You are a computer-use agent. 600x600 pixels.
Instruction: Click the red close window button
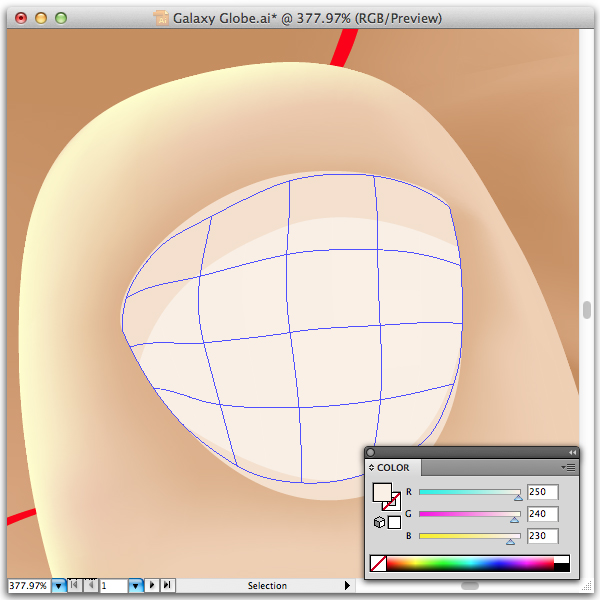pos(21,18)
